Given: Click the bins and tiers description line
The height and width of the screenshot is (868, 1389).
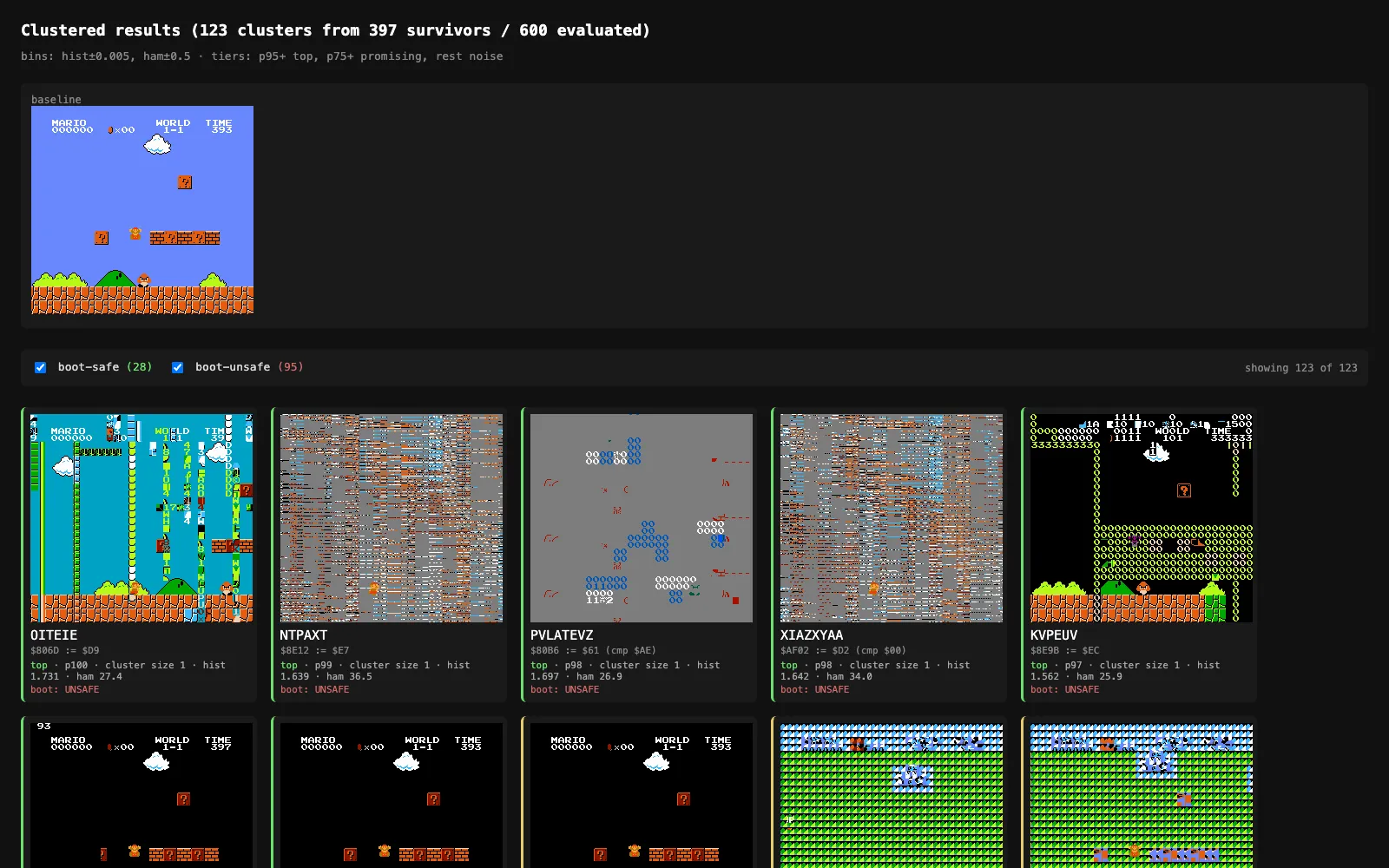Looking at the screenshot, I should click(262, 56).
